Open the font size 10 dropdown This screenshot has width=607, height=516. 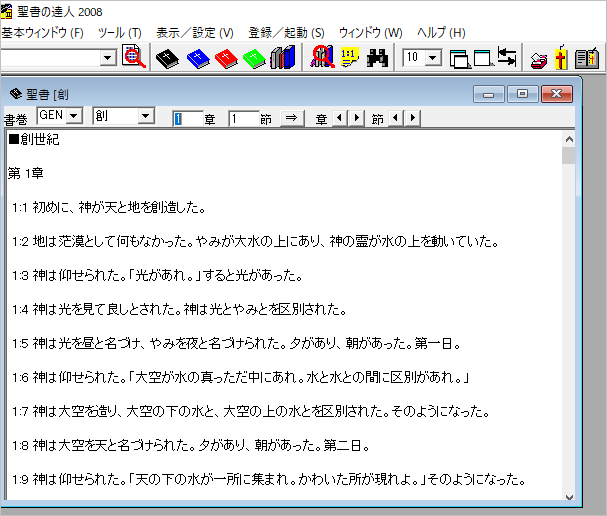pos(432,58)
